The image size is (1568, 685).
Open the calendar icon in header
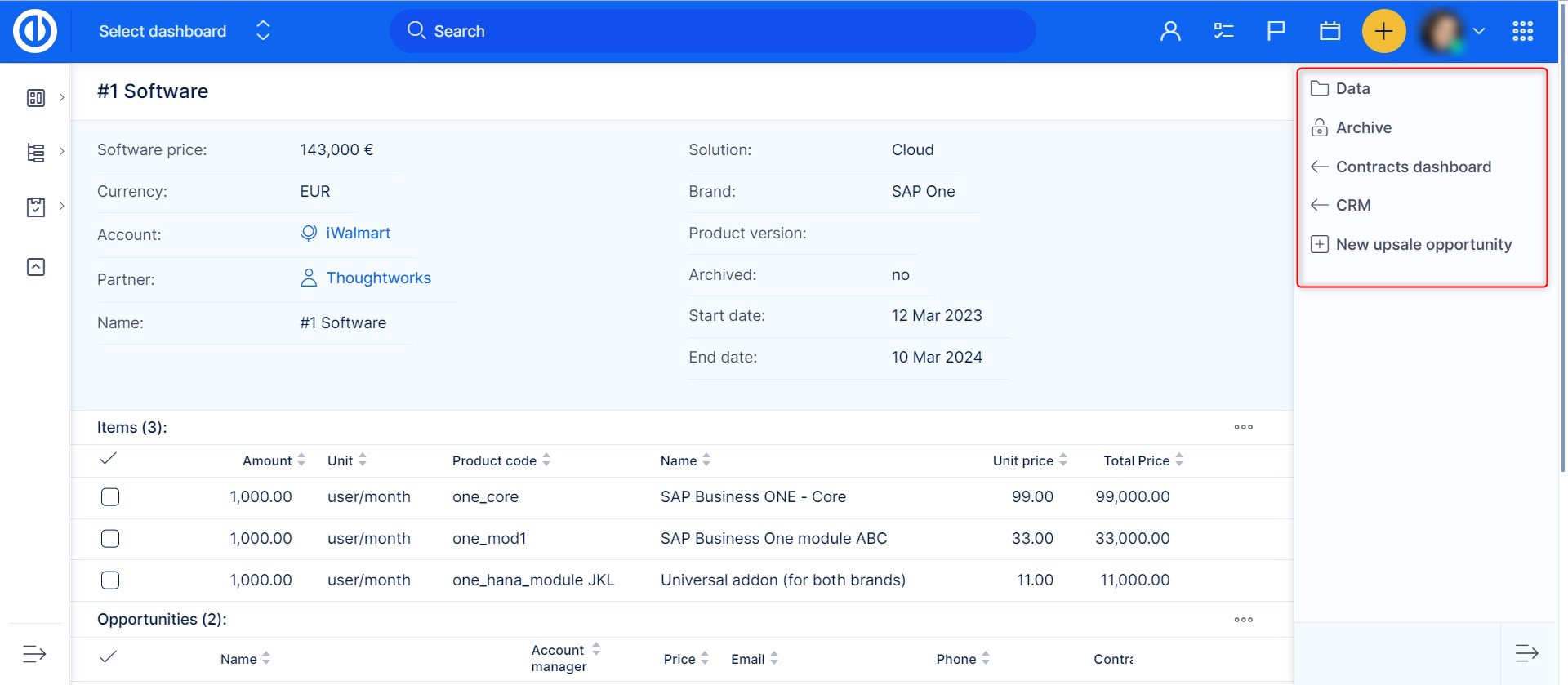tap(1330, 31)
